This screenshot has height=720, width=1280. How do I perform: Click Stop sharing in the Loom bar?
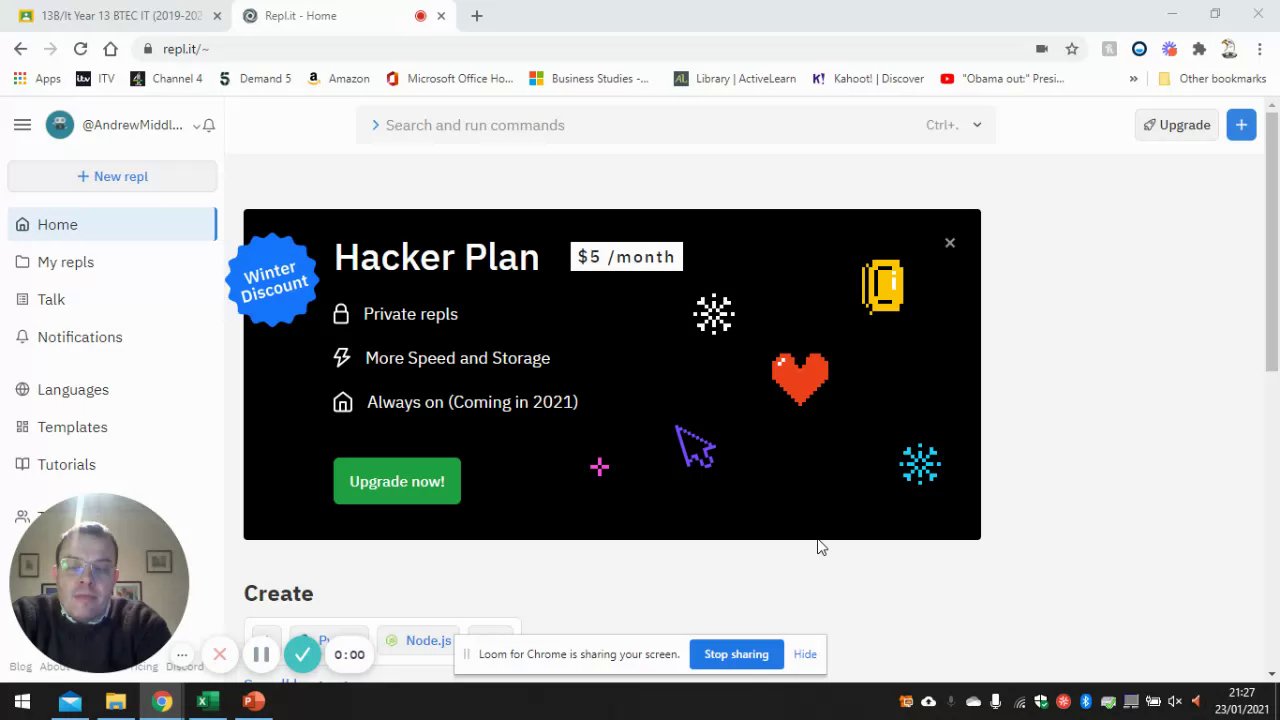736,654
